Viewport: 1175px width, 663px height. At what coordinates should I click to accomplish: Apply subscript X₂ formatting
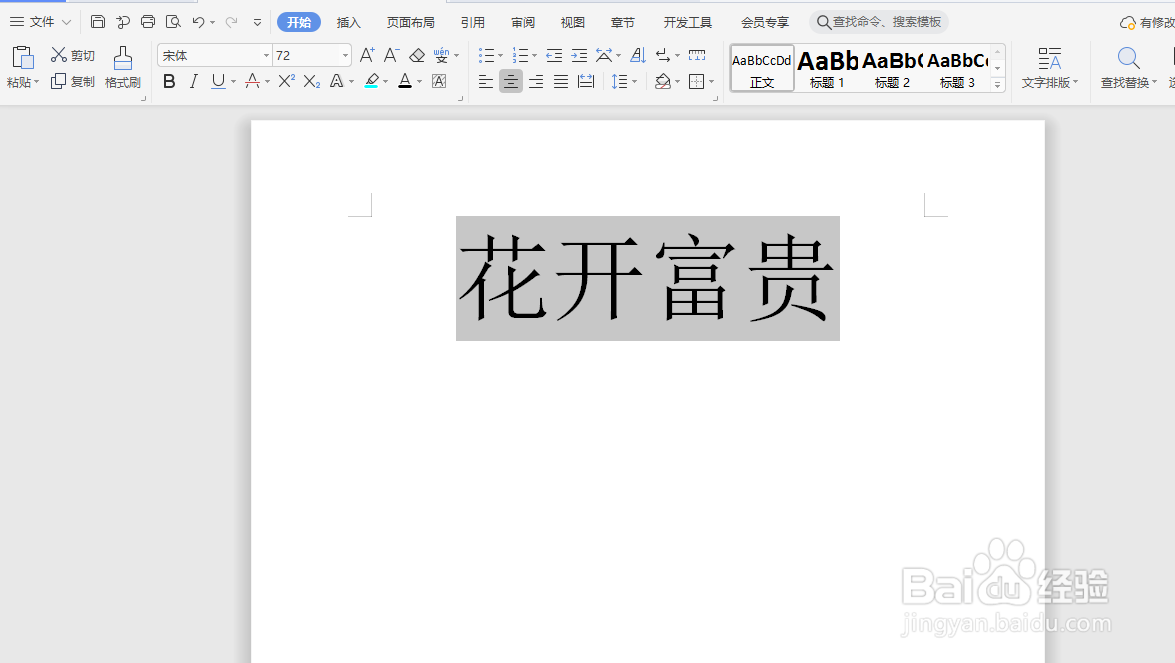pyautogui.click(x=312, y=81)
